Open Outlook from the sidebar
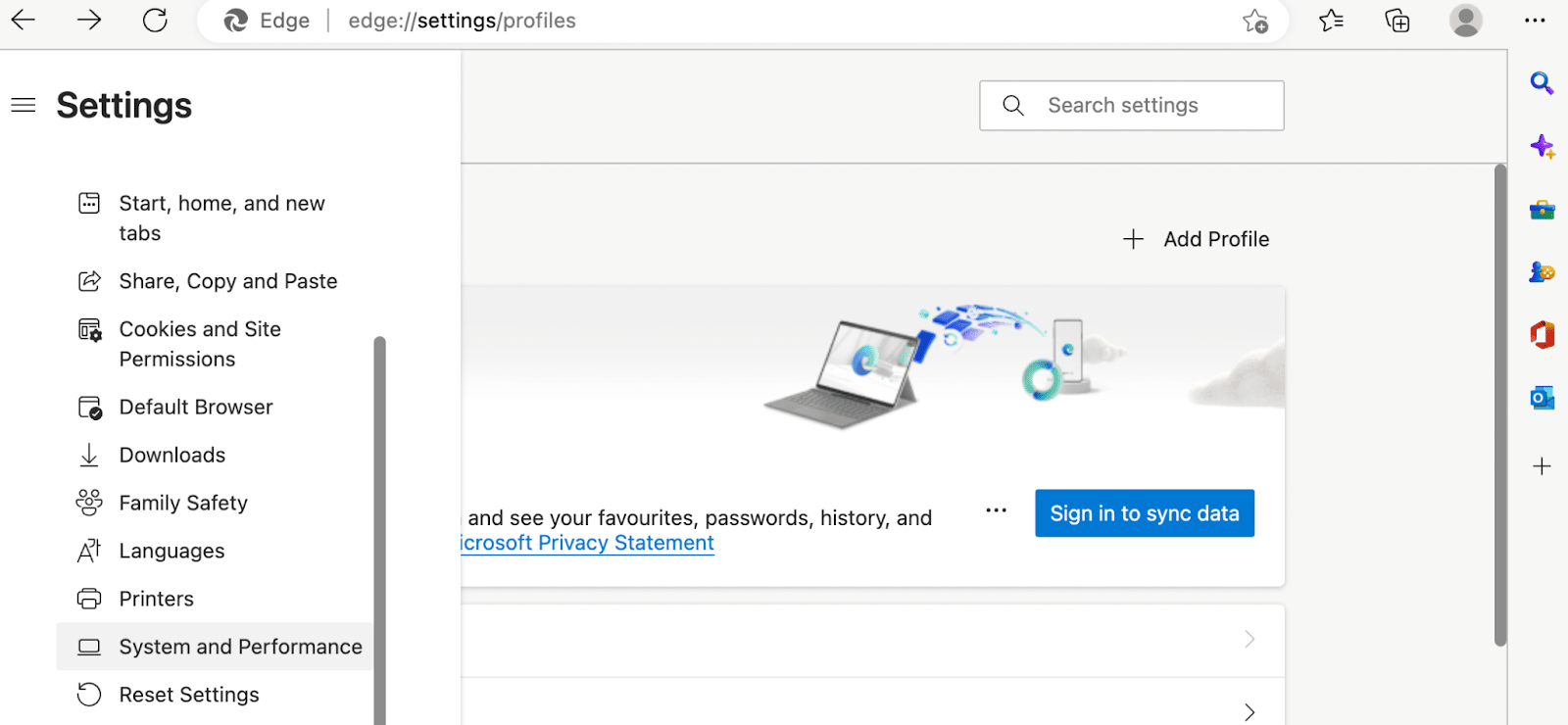Viewport: 1568px width, 725px height. (x=1542, y=398)
